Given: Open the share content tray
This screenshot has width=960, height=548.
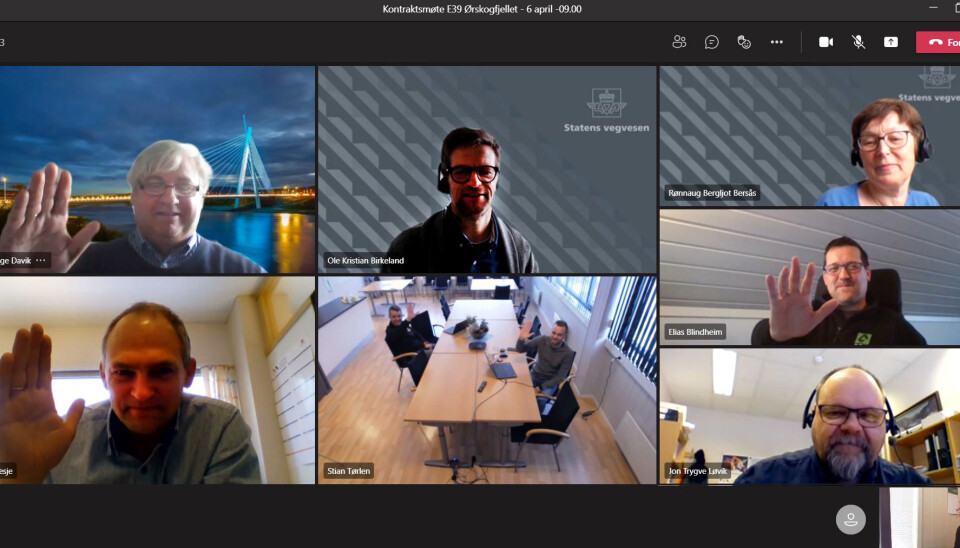Looking at the screenshot, I should (891, 42).
